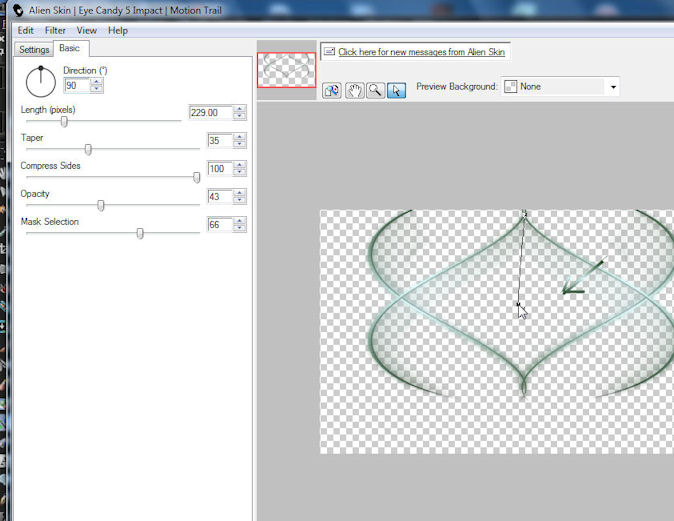Switch to the Settings tab

coord(34,49)
